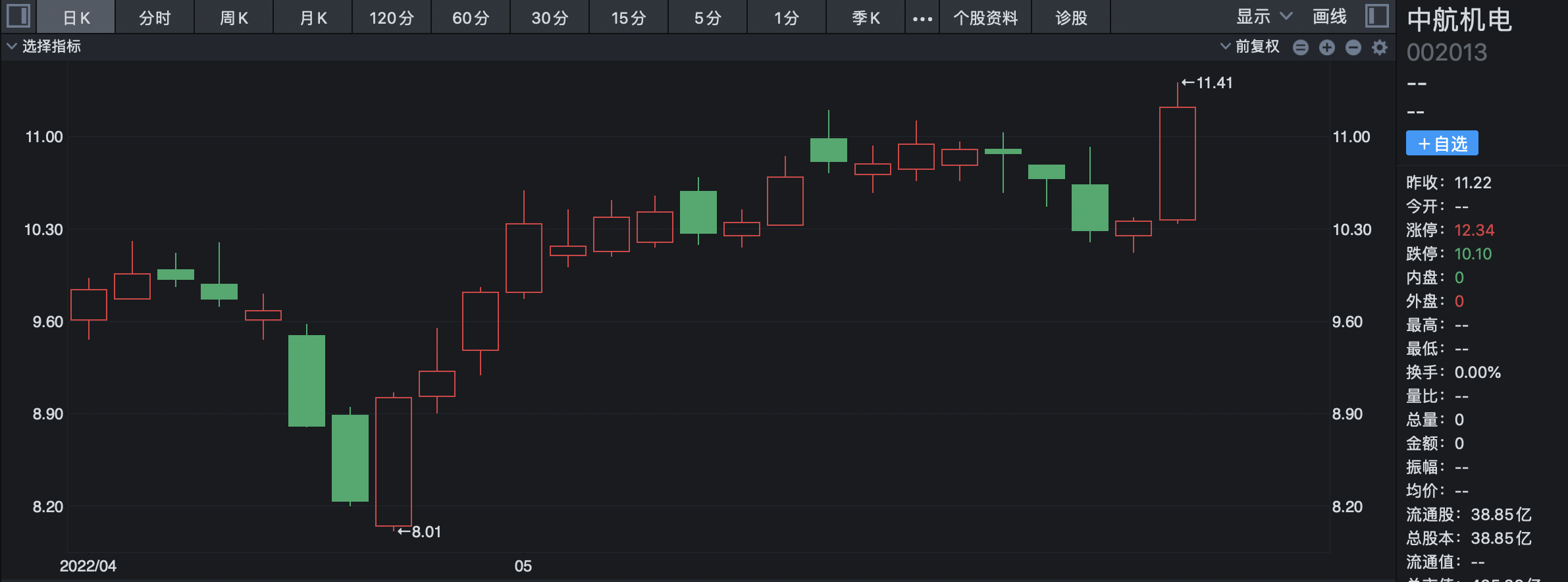Switch to the 60分 timeframe
Image resolution: width=1568 pixels, height=582 pixels.
click(471, 18)
